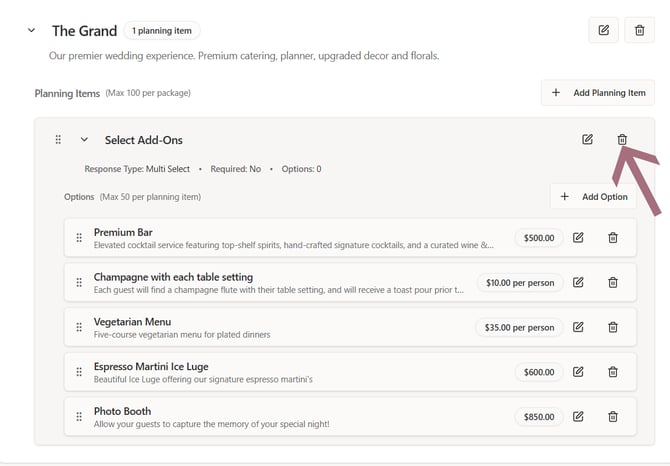Edit the Premium Bar option
The image size is (670, 466).
578,238
